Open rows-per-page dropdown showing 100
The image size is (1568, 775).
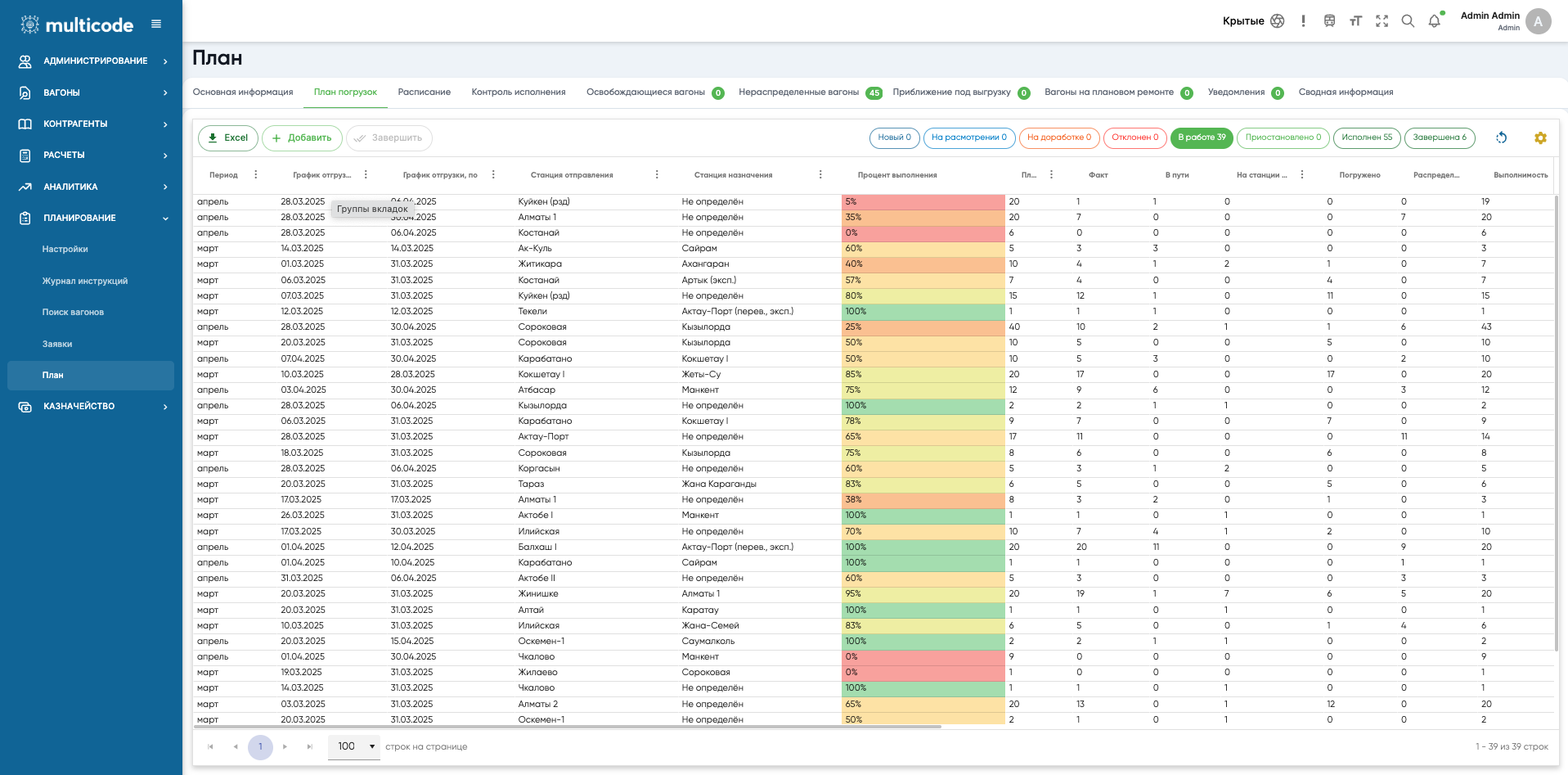[354, 746]
